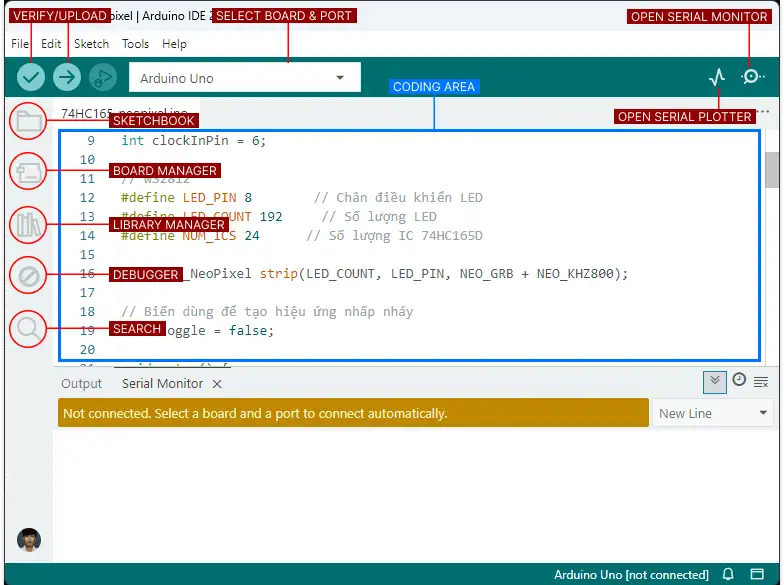Select the Serial Monitor tab

(162, 384)
